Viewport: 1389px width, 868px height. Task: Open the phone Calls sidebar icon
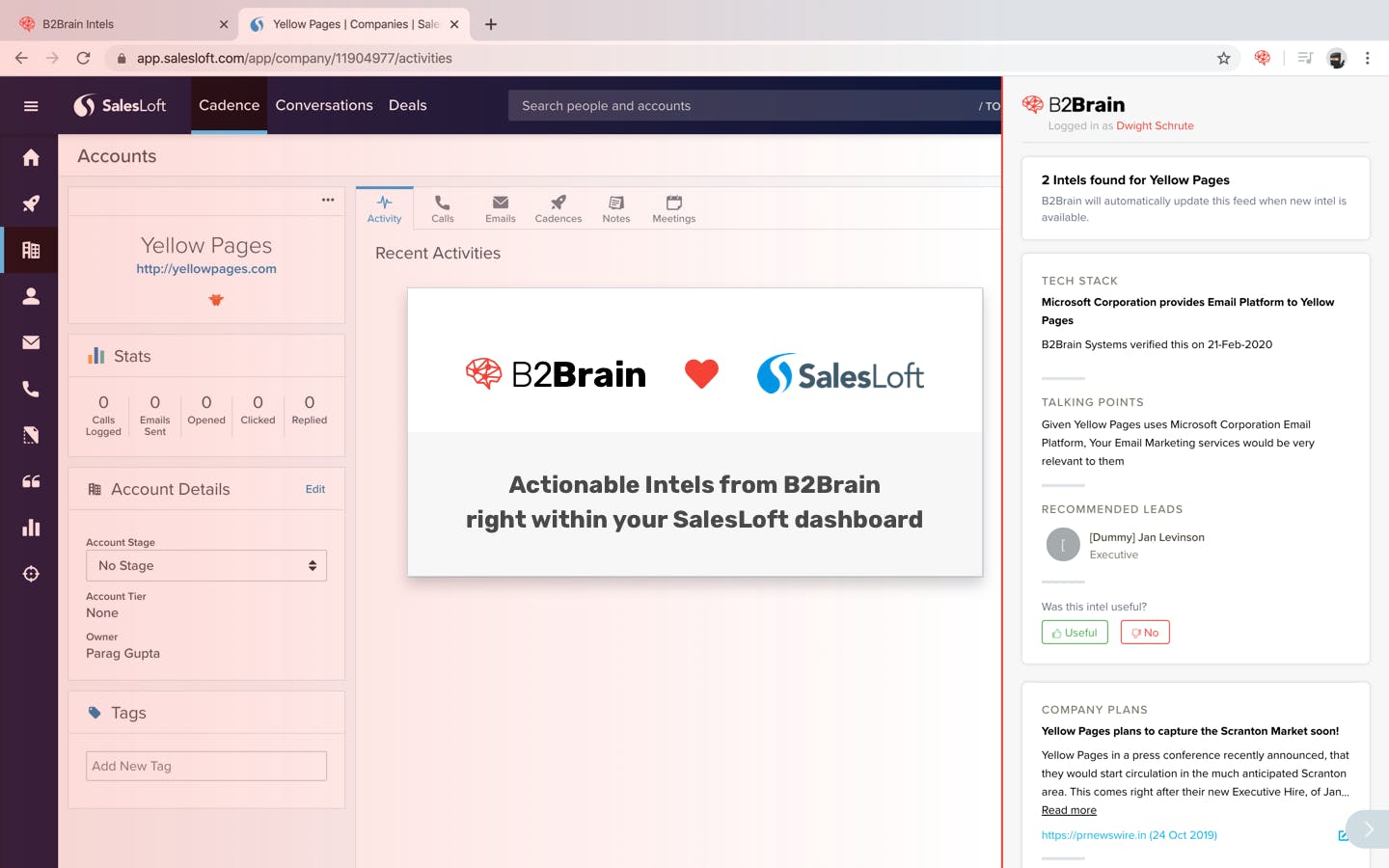point(31,389)
